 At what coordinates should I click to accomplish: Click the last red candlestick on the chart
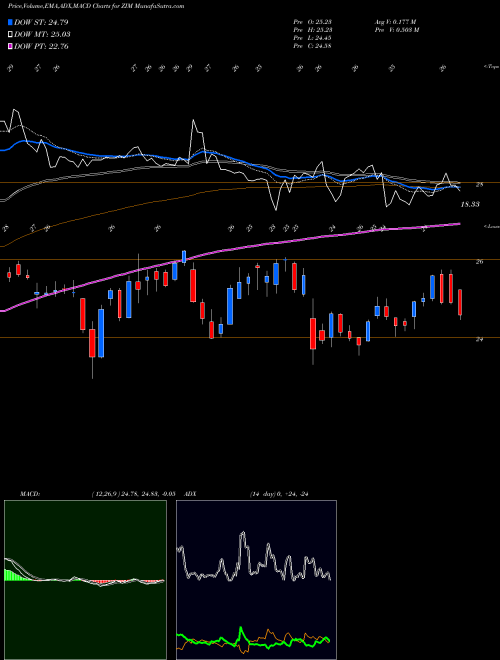point(460,303)
